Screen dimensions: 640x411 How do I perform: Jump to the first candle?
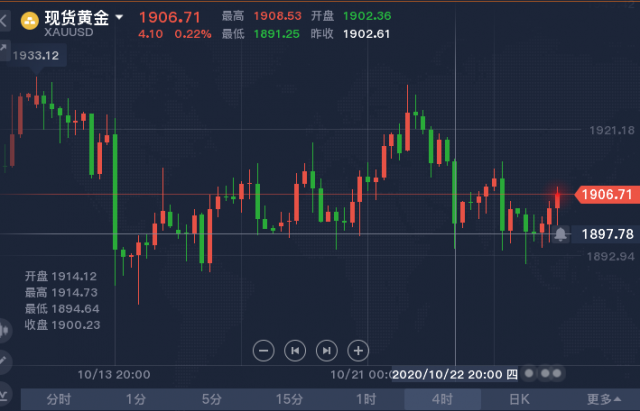click(x=295, y=351)
